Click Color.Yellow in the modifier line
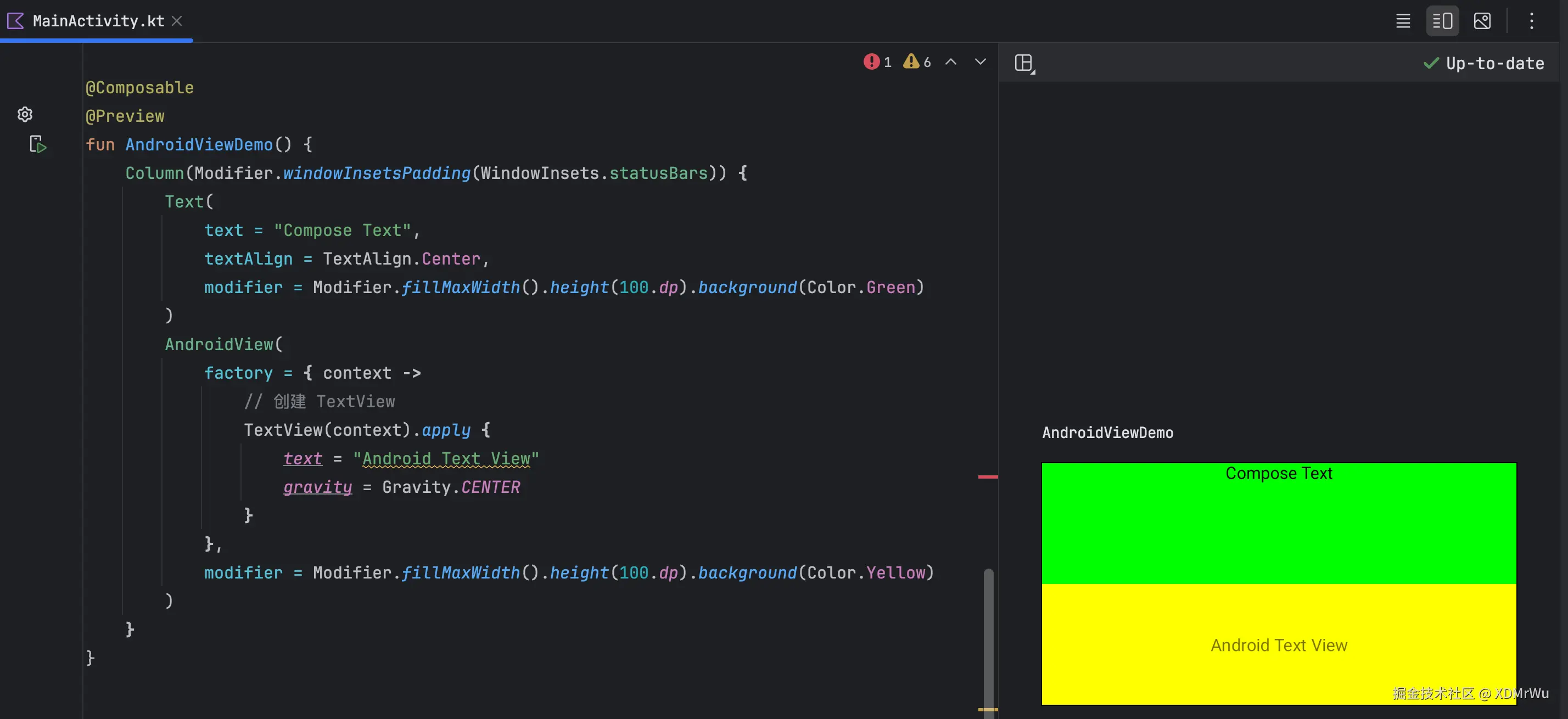The width and height of the screenshot is (1568, 719). pyautogui.click(x=866, y=573)
